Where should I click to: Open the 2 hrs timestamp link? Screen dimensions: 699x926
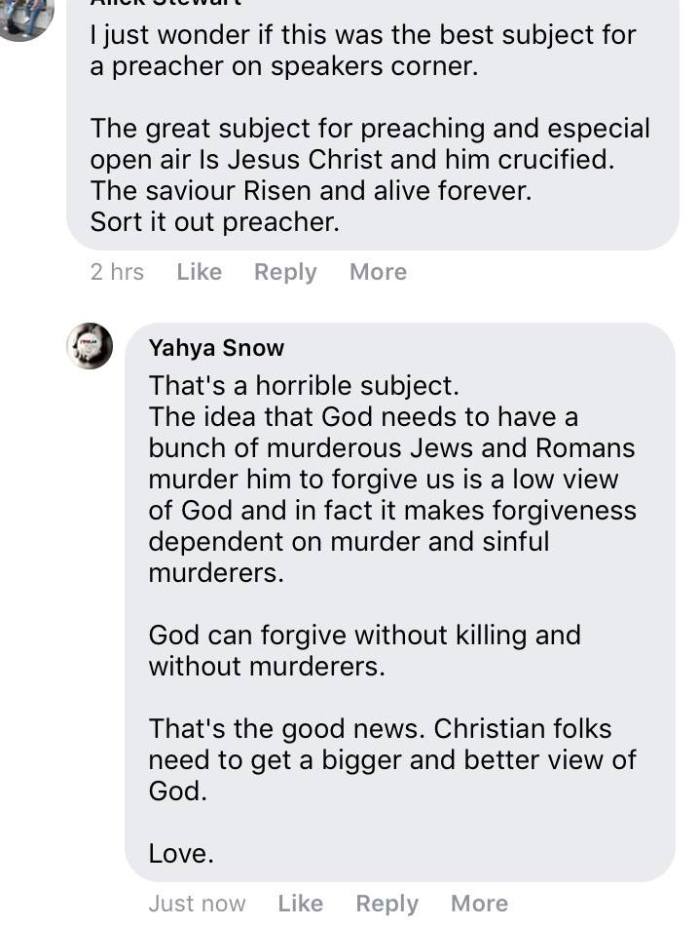(x=118, y=271)
